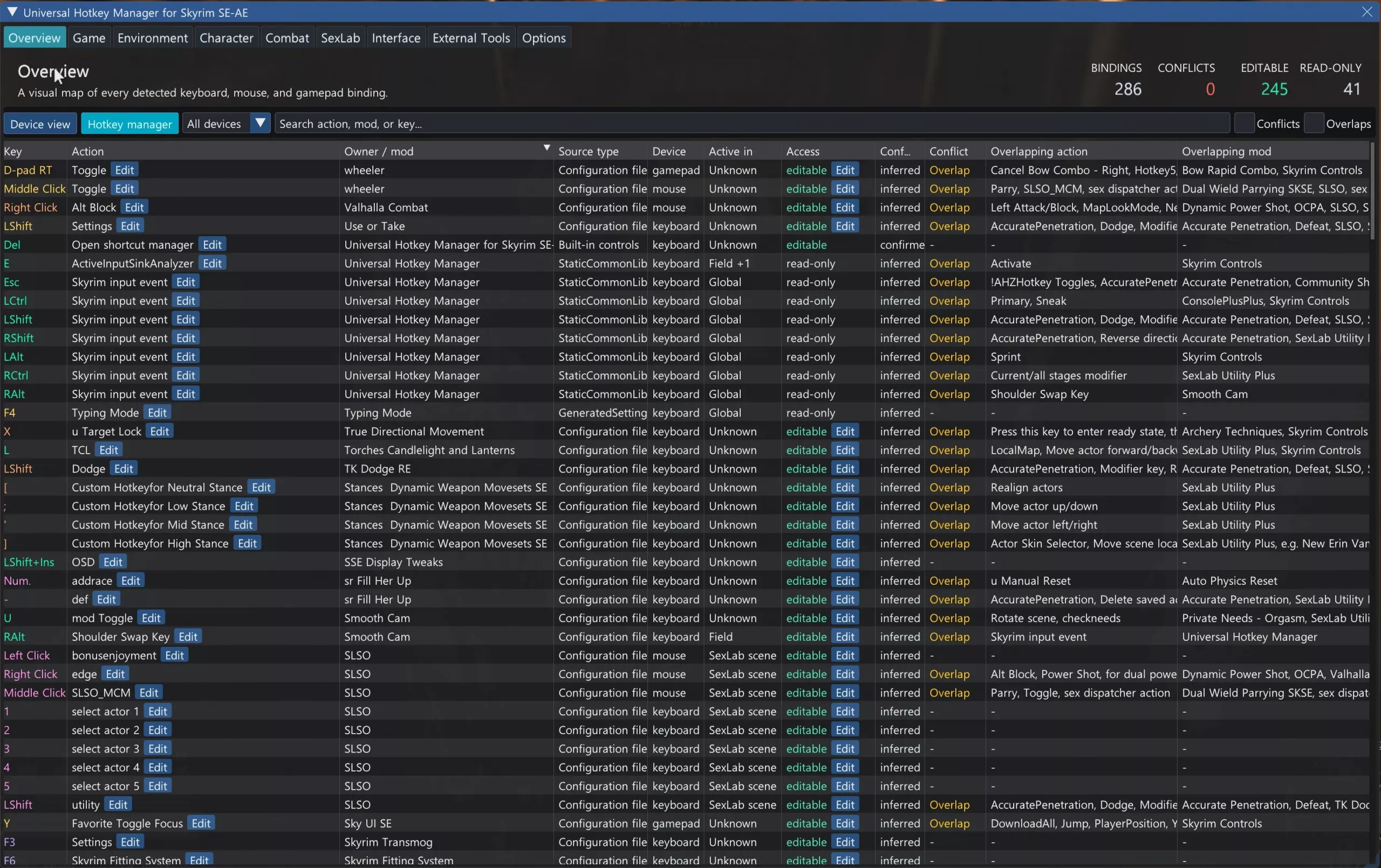Click the table's vertical scrollbar thumb
The width and height of the screenshot is (1381, 868).
coord(1372,190)
